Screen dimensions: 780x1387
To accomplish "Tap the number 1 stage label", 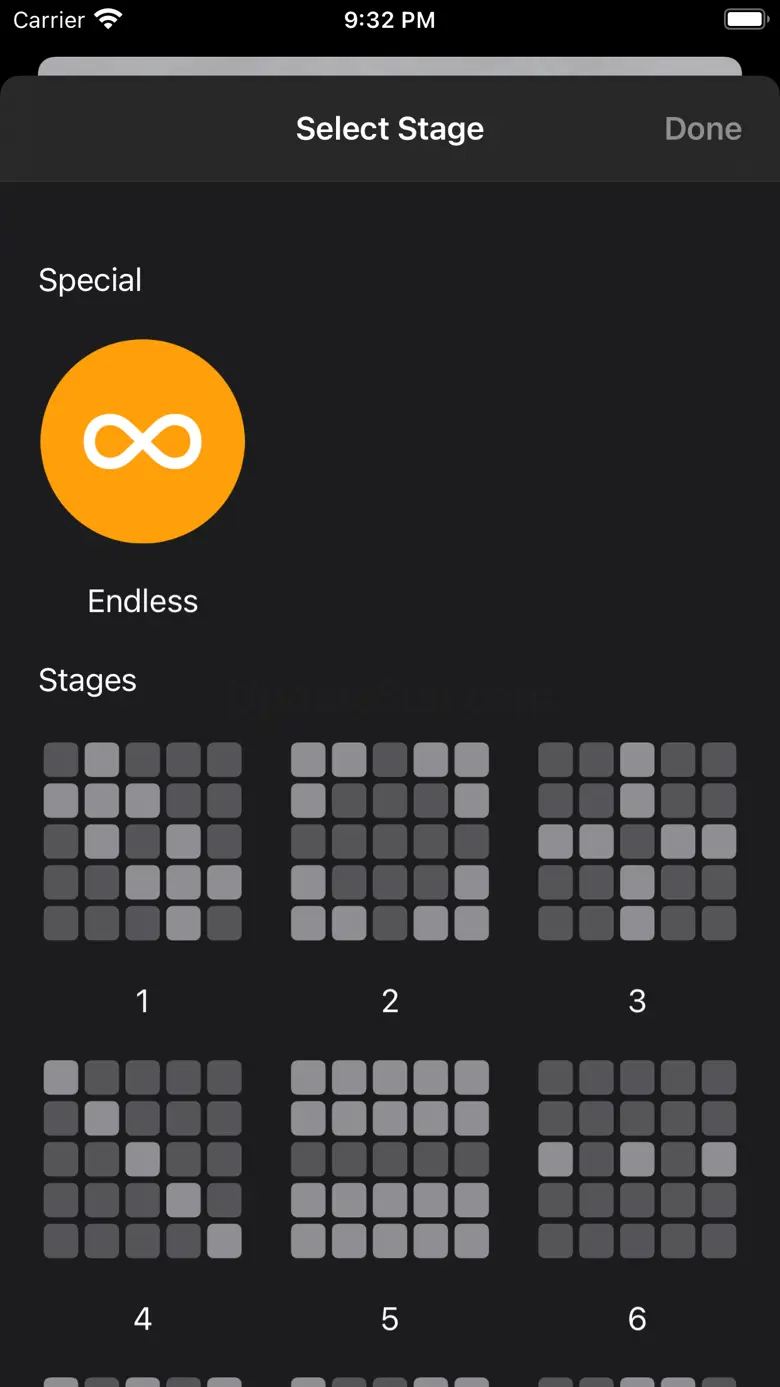I will pos(142,1001).
